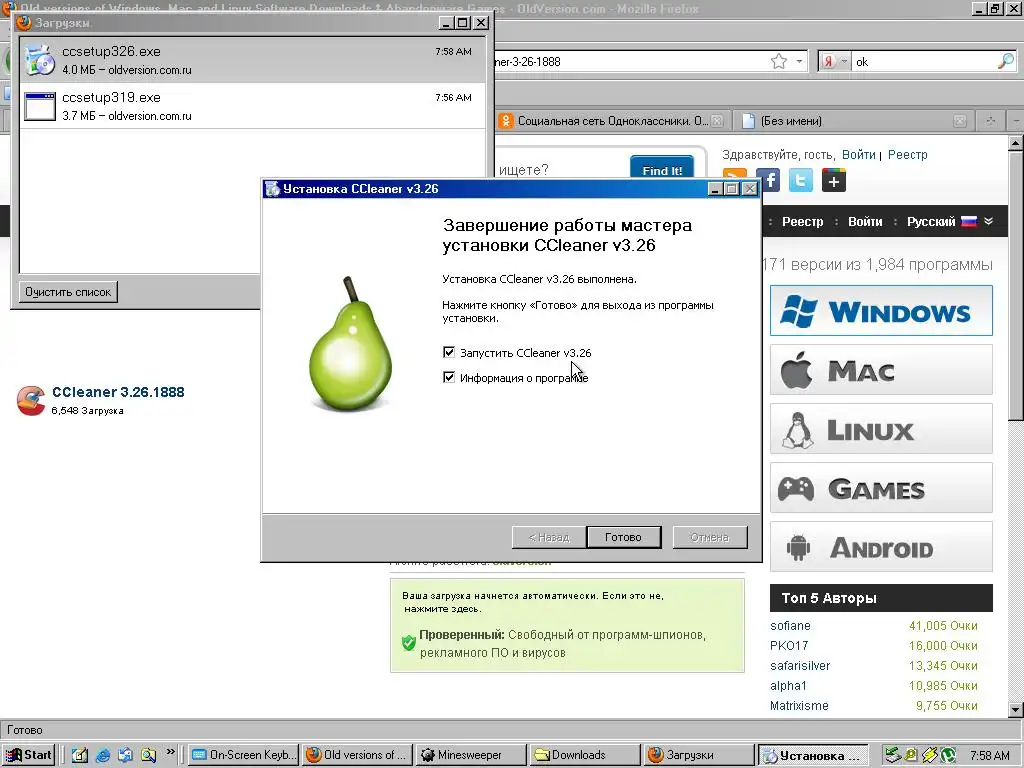The height and width of the screenshot is (768, 1024).
Task: Switch to Загрузки taskbar button
Action: pyautogui.click(x=699, y=755)
